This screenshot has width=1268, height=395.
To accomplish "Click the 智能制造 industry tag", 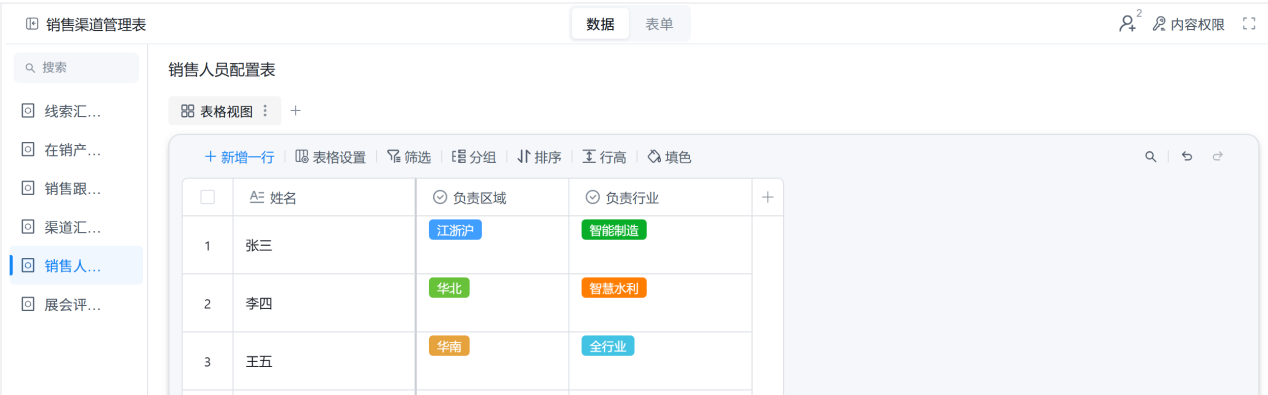I will tap(614, 230).
